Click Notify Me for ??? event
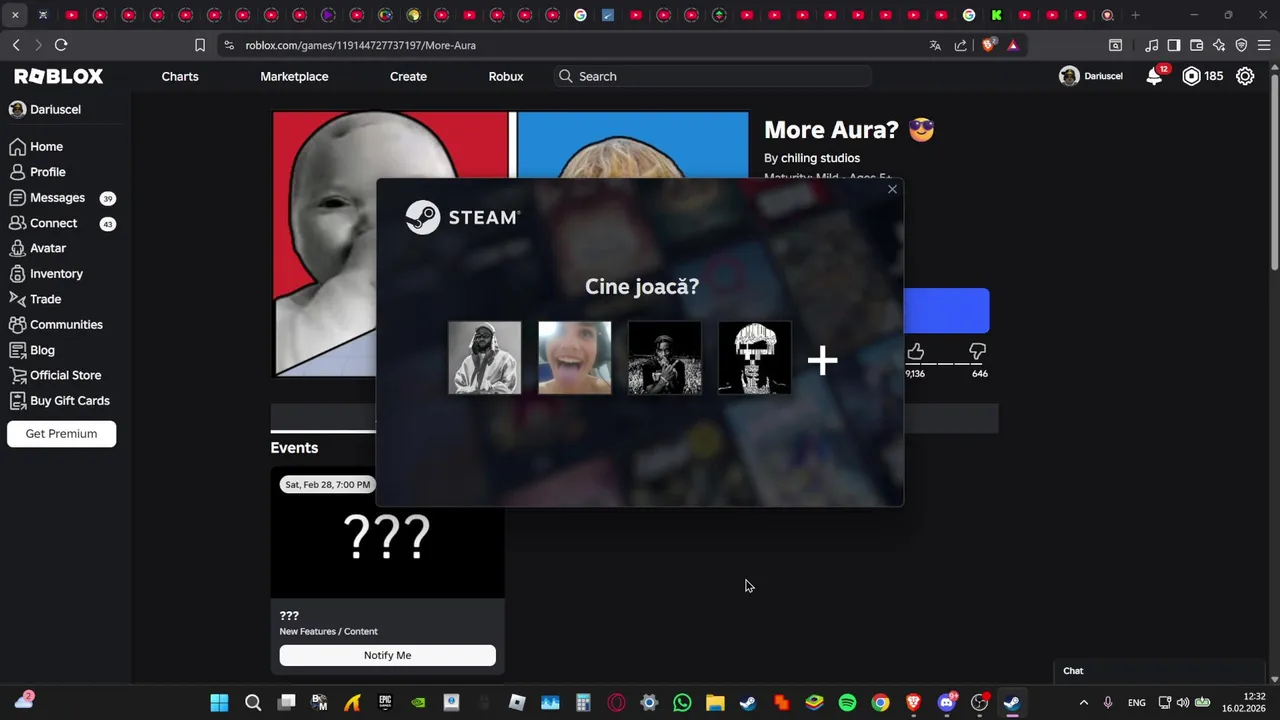Viewport: 1280px width, 720px height. pos(387,655)
